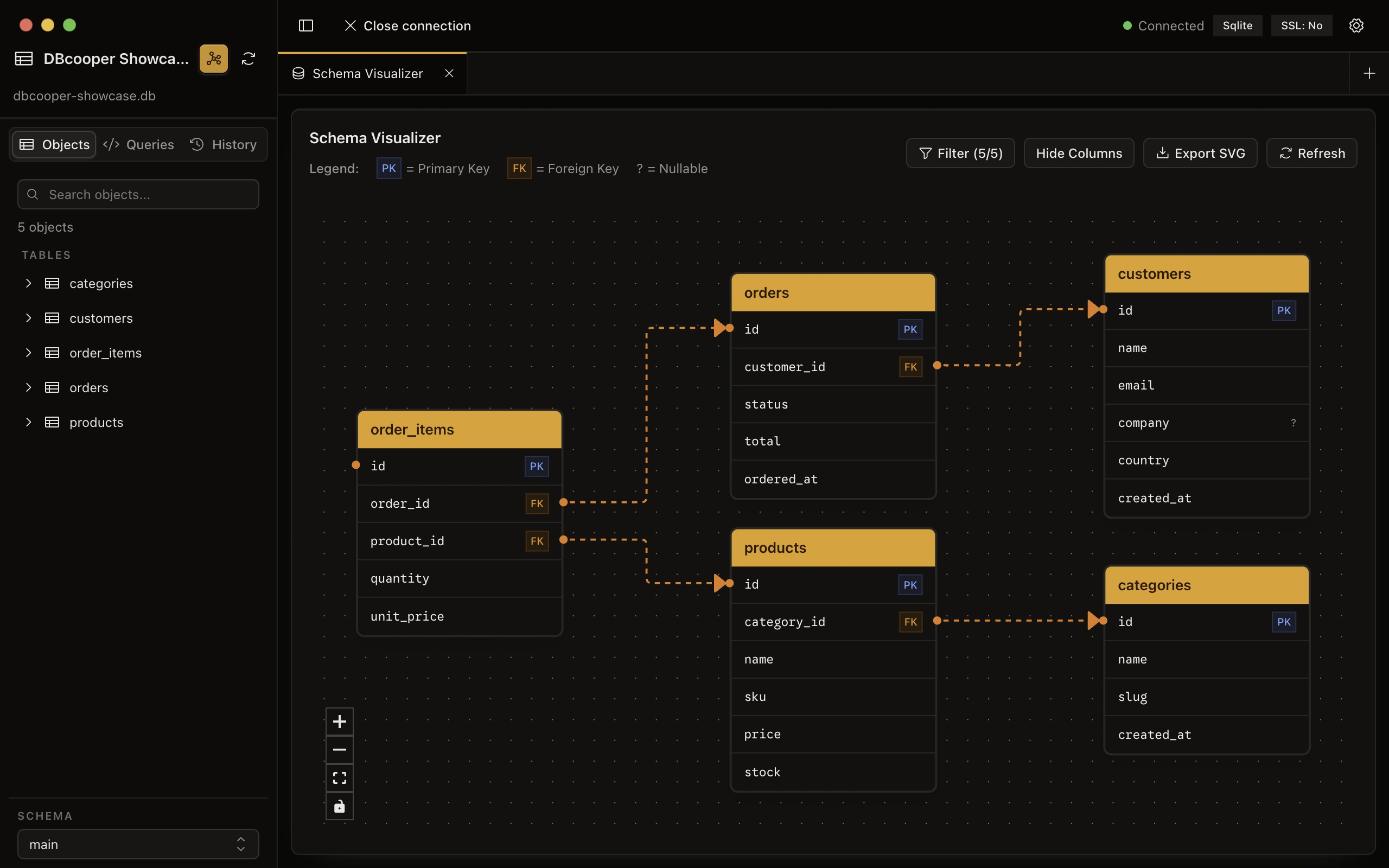Click Close connection

click(407, 25)
